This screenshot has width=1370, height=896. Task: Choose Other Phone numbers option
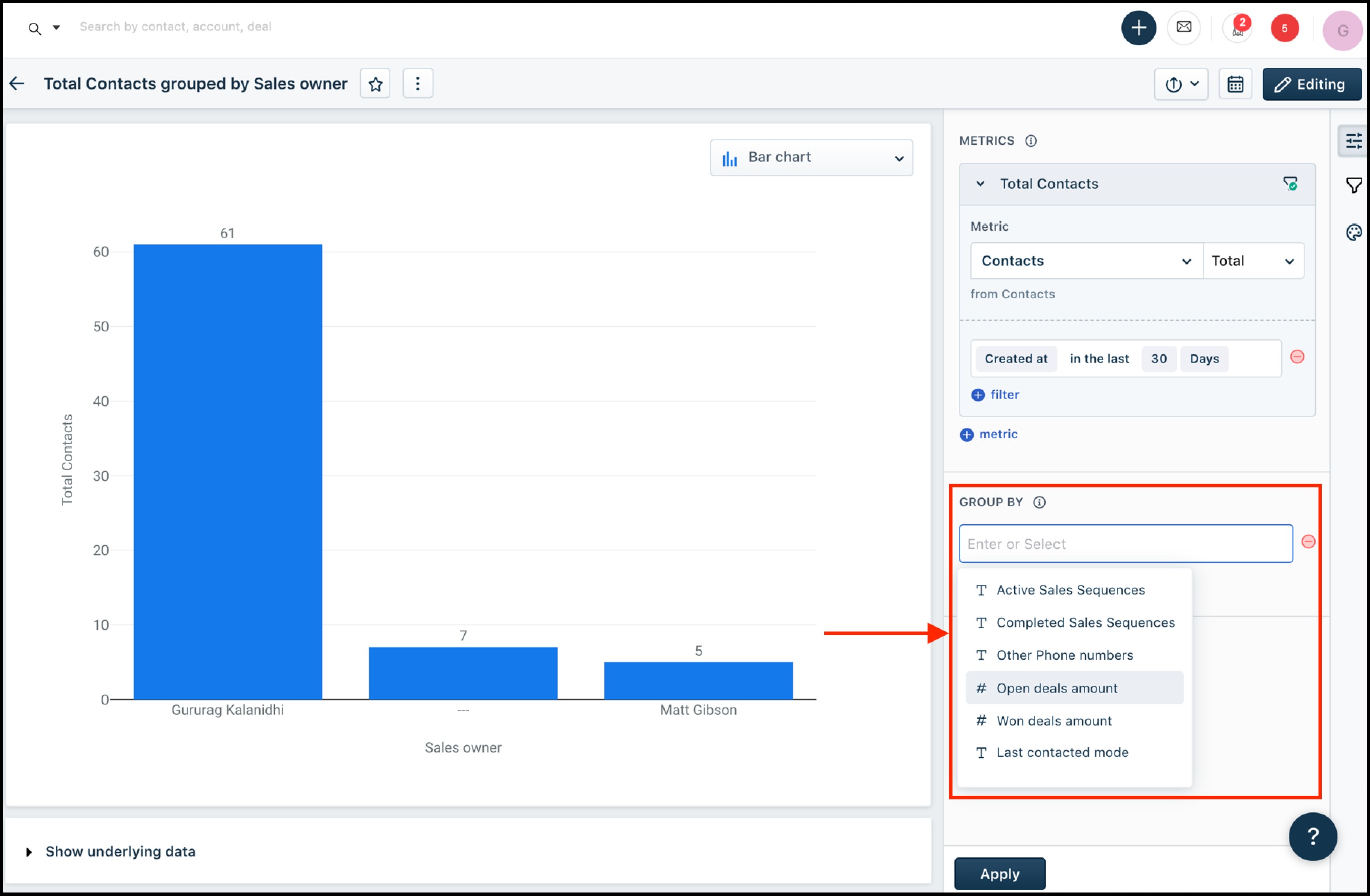pos(1074,655)
